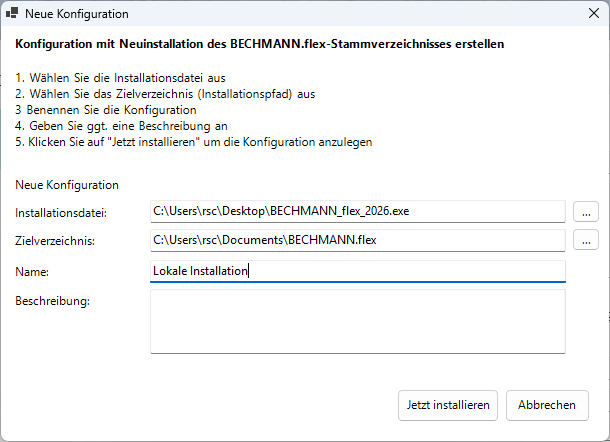Click the "Neue Konfiguration" section label above the fields
This screenshot has height=442, width=610.
tap(67, 185)
